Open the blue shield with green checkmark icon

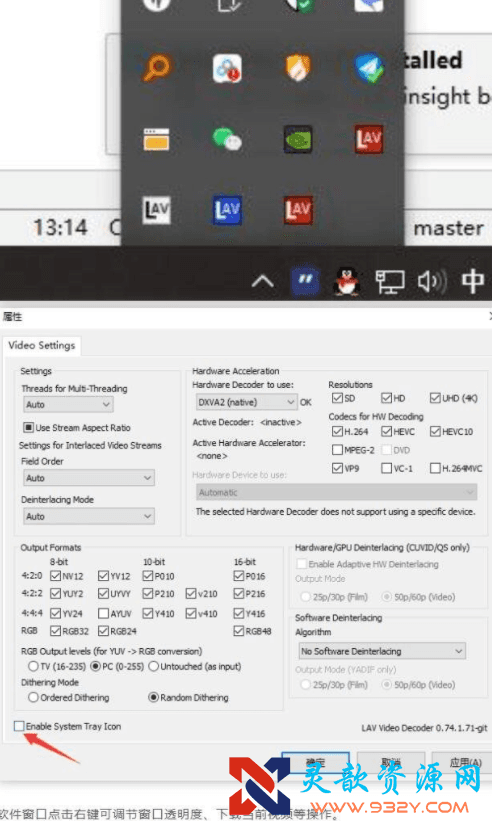(369, 68)
